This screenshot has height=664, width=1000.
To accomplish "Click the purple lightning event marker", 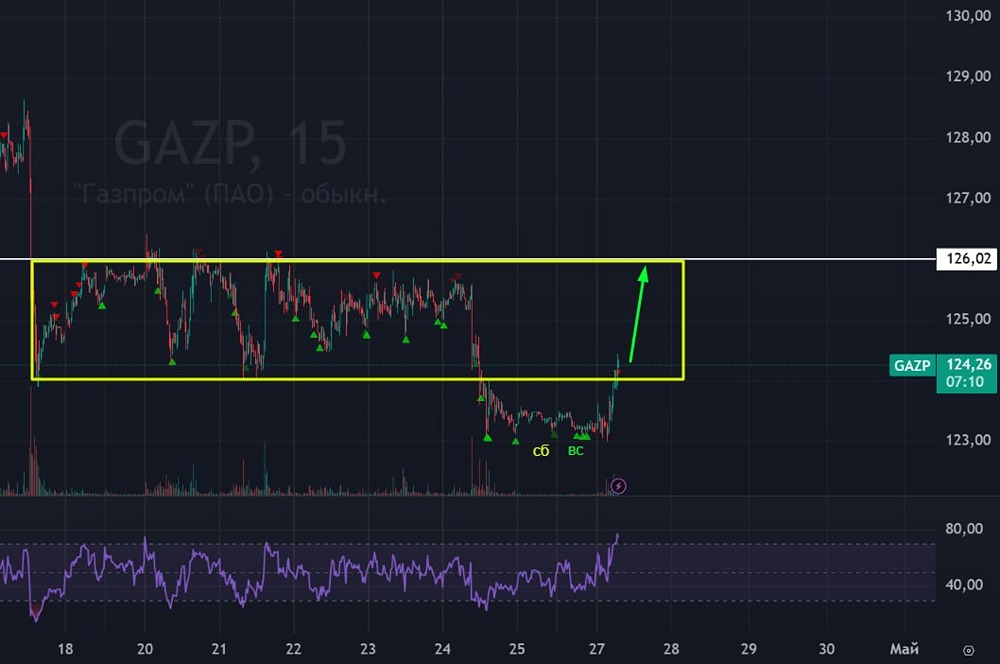I will 618,487.
